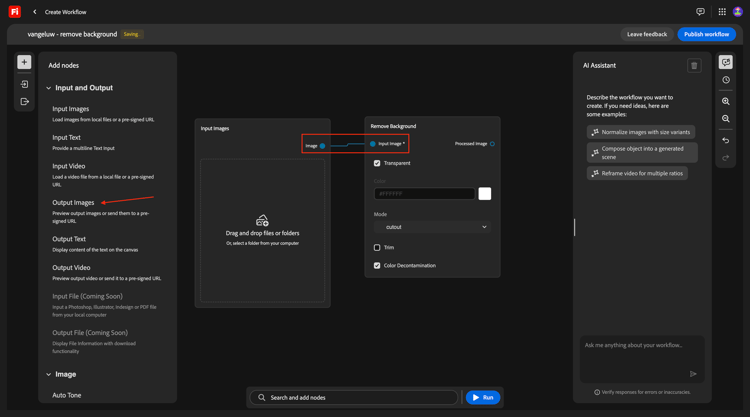Click the drag and drop files area
Screen dimensions: 750x417
click(x=262, y=230)
